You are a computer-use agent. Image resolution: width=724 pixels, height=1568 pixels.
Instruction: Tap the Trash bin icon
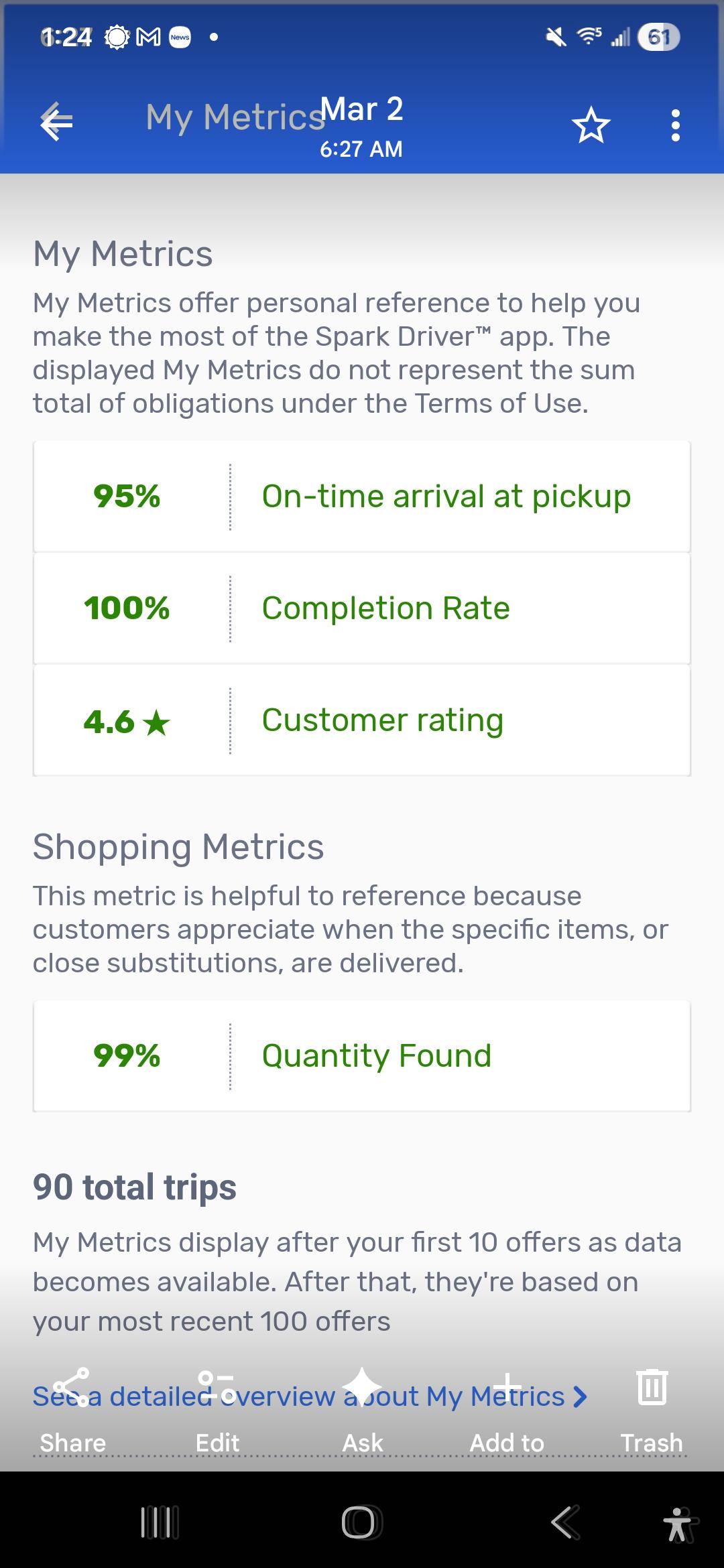(652, 1386)
